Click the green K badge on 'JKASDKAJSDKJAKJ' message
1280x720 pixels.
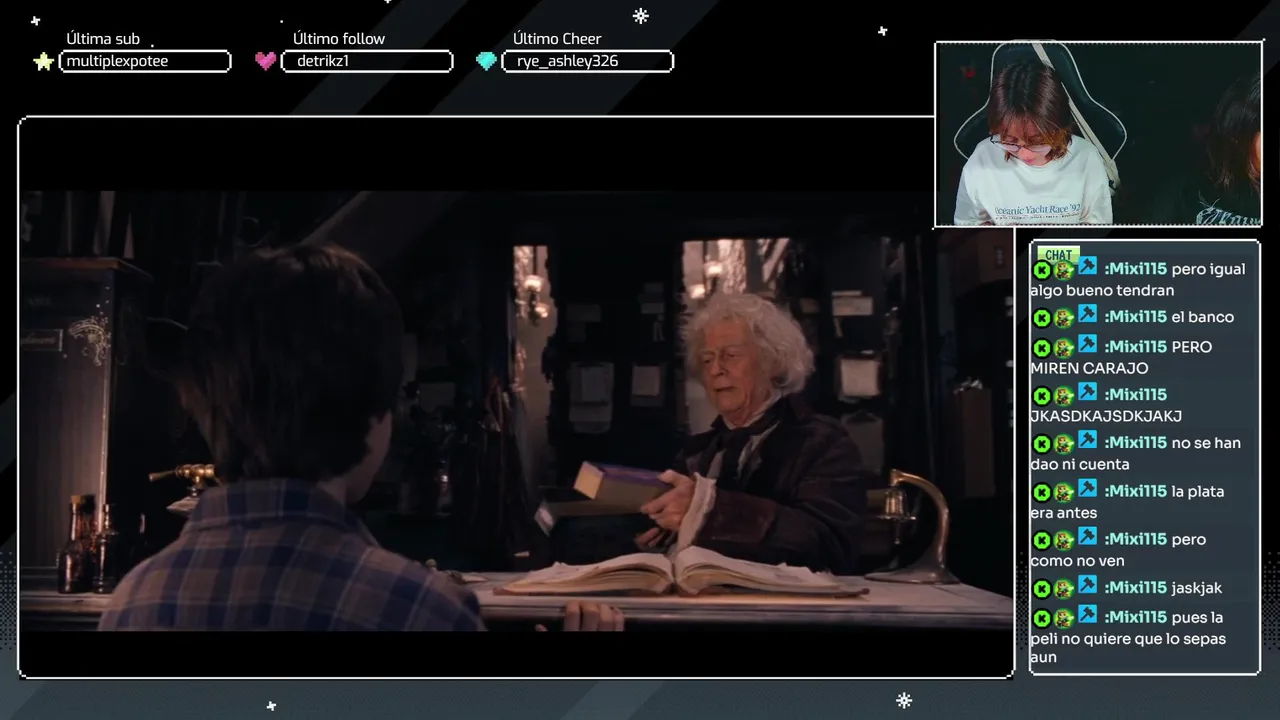pyautogui.click(x=1041, y=396)
